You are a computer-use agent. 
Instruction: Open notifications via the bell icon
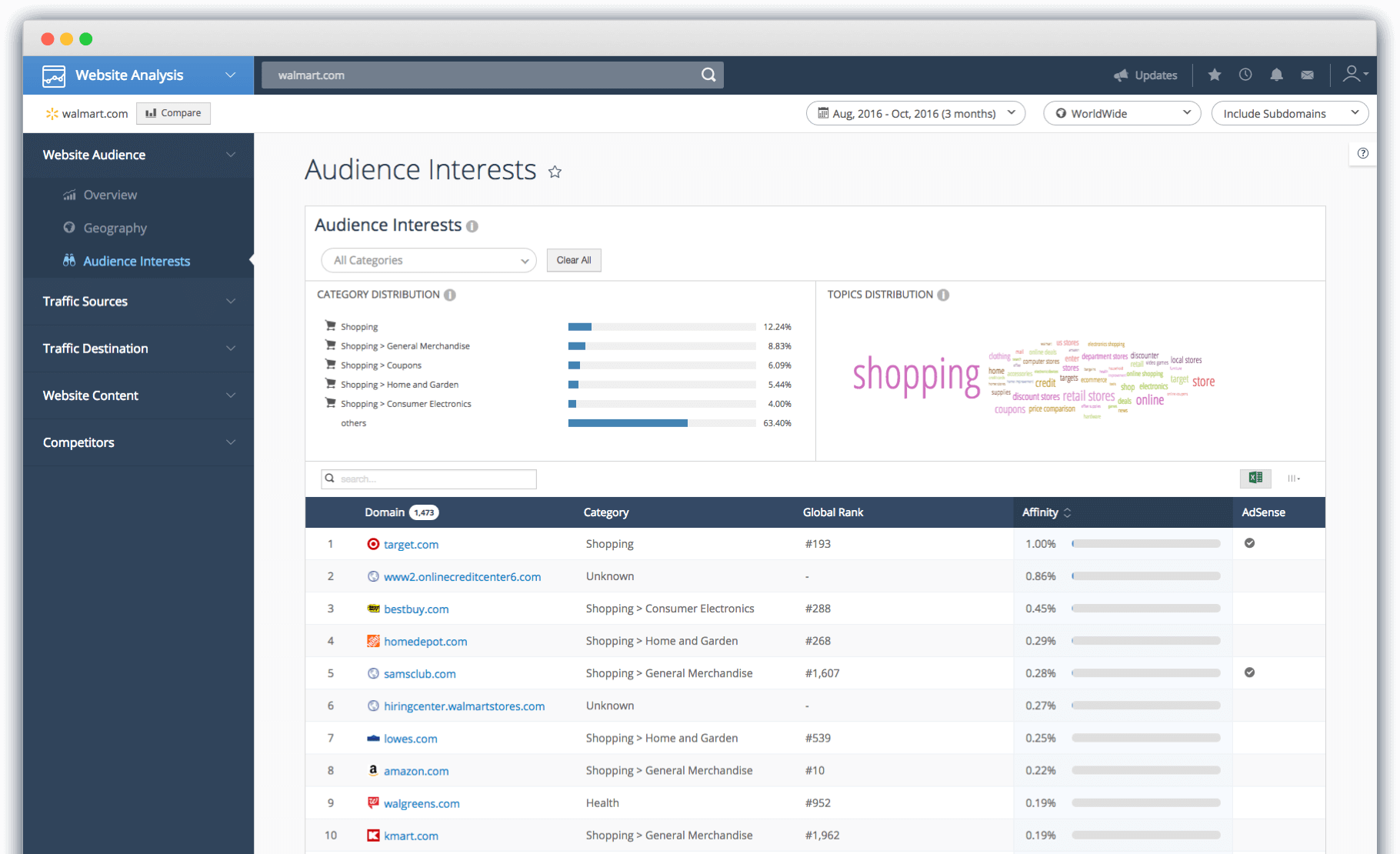click(1277, 75)
